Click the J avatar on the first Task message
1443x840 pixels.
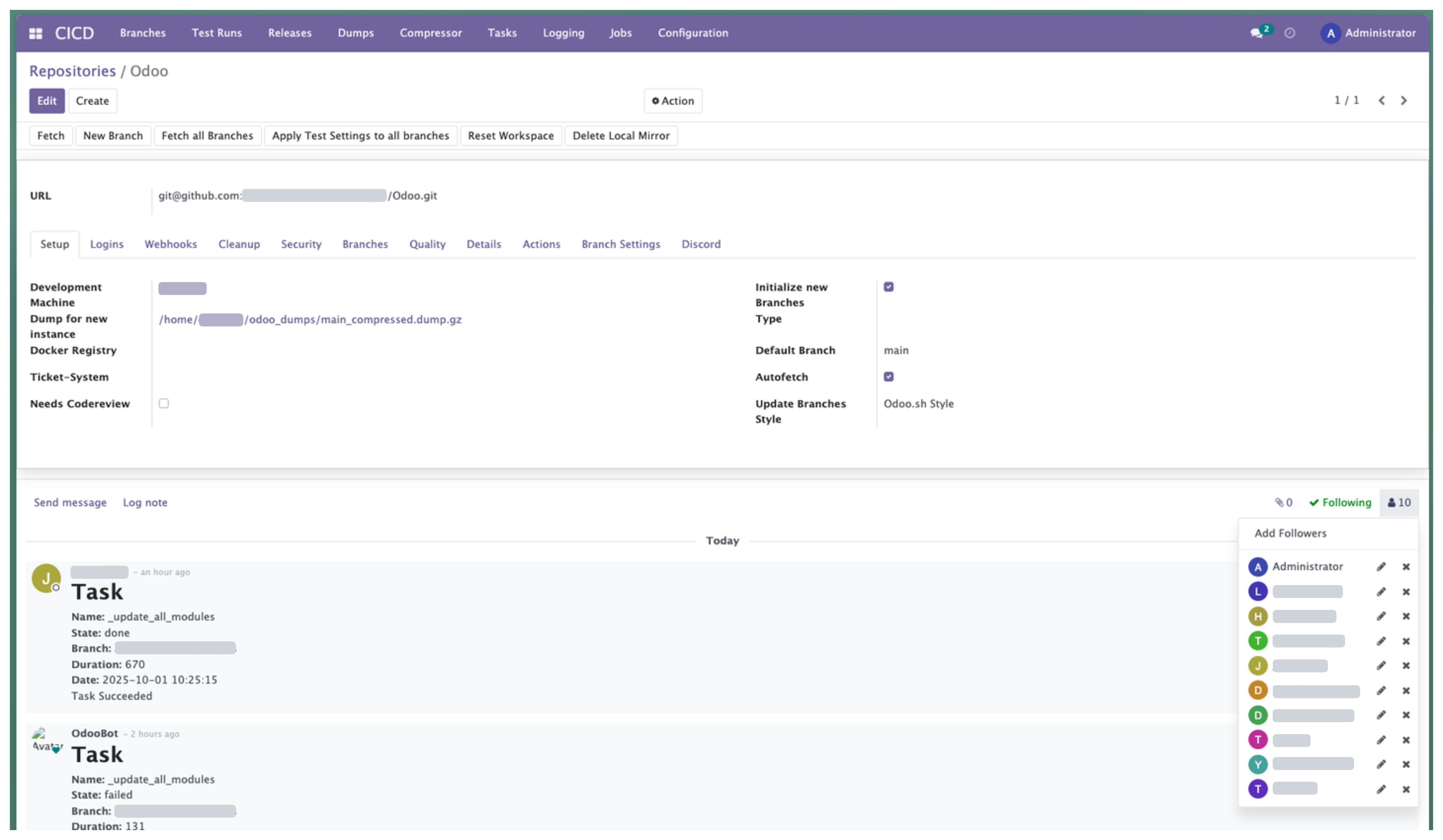46,578
